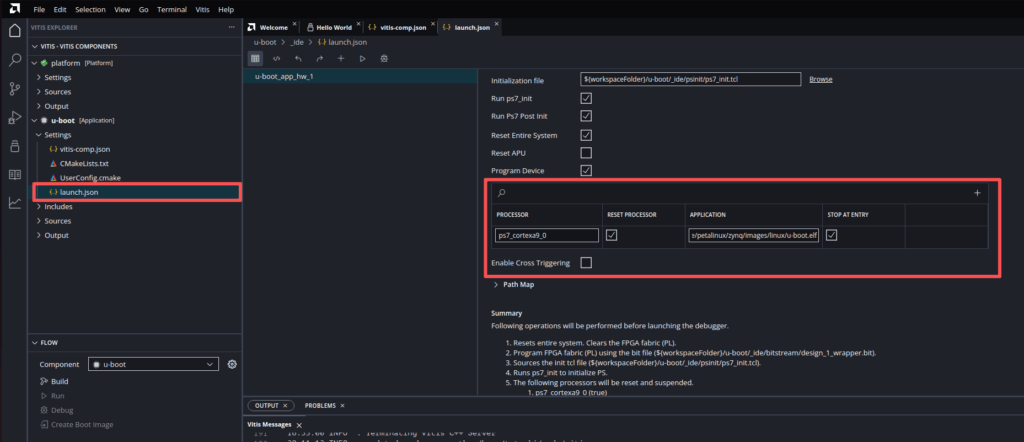1024x442 pixels.
Task: Click the AMD logo in the title bar
Action: [x=14, y=8]
